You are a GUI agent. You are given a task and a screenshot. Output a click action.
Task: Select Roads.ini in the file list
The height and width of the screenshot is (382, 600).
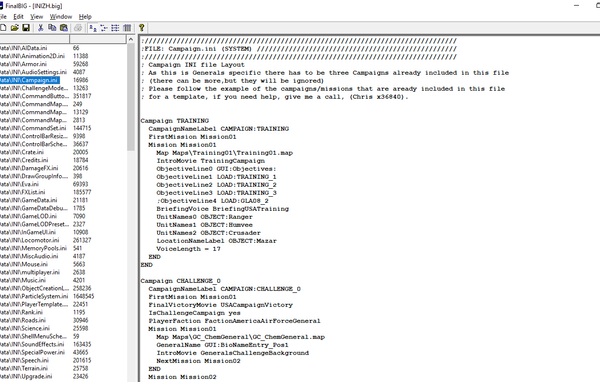(x=23, y=320)
